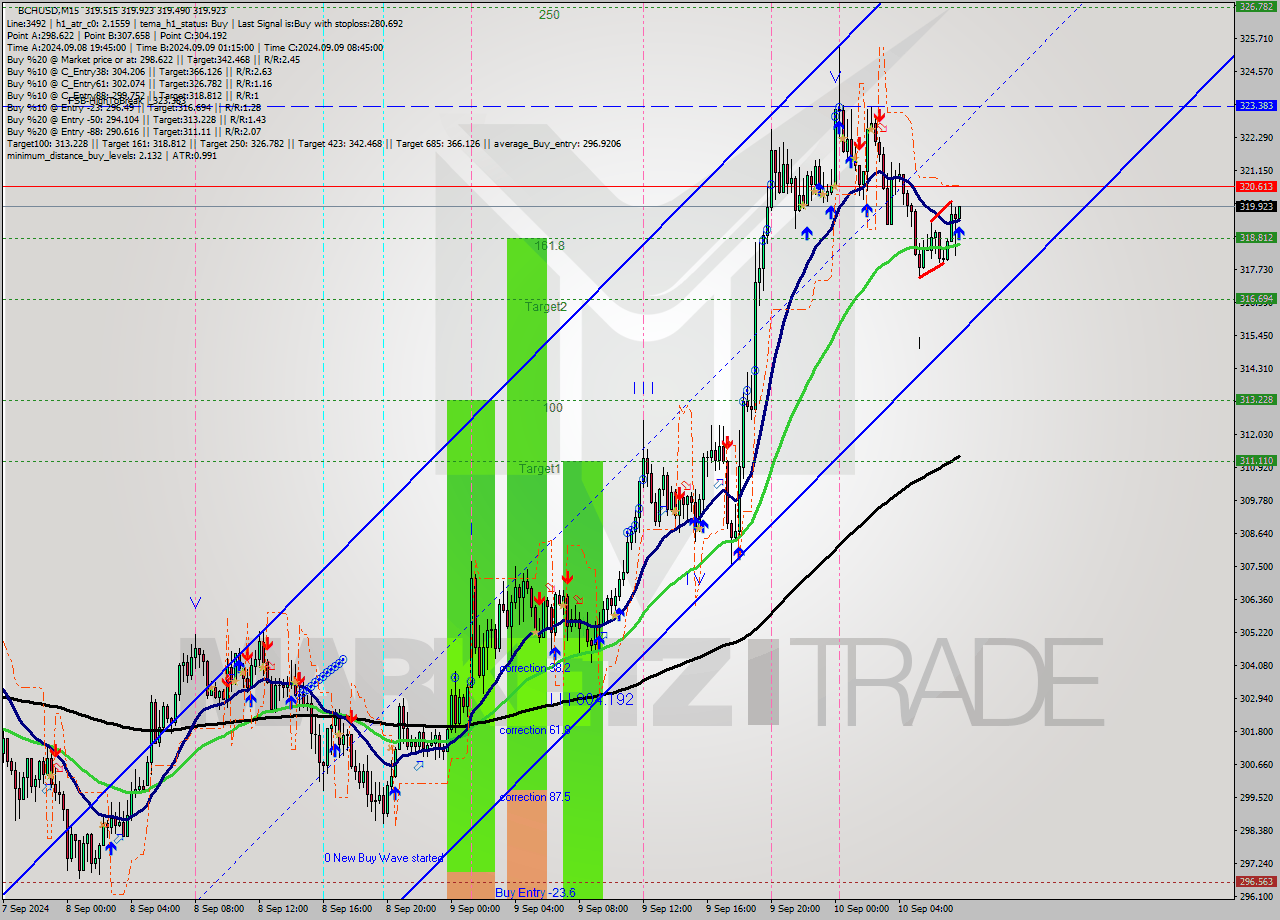Click the 297.240 price axis value
The width and height of the screenshot is (1280, 920).
click(1256, 863)
